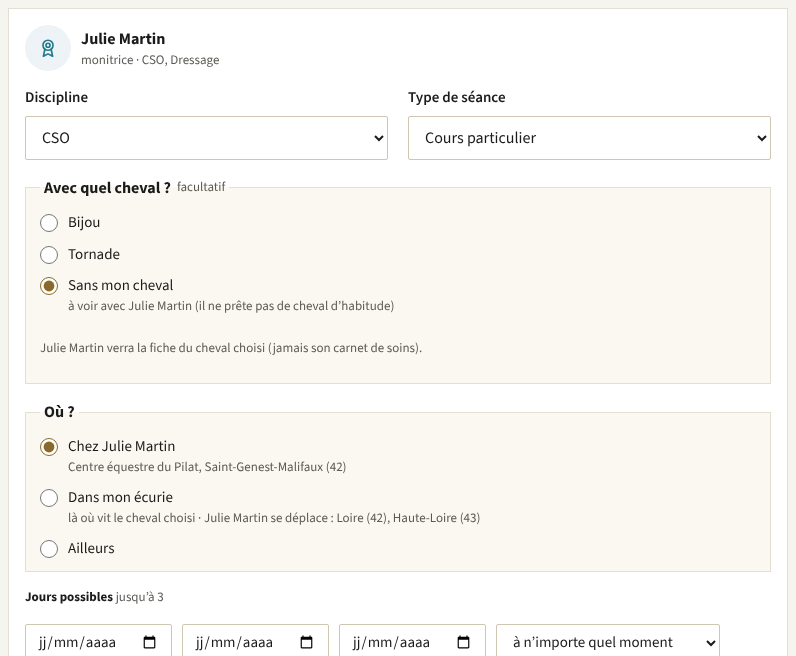This screenshot has width=796, height=656.
Task: Choose Dans mon écurie location
Action: point(49,498)
